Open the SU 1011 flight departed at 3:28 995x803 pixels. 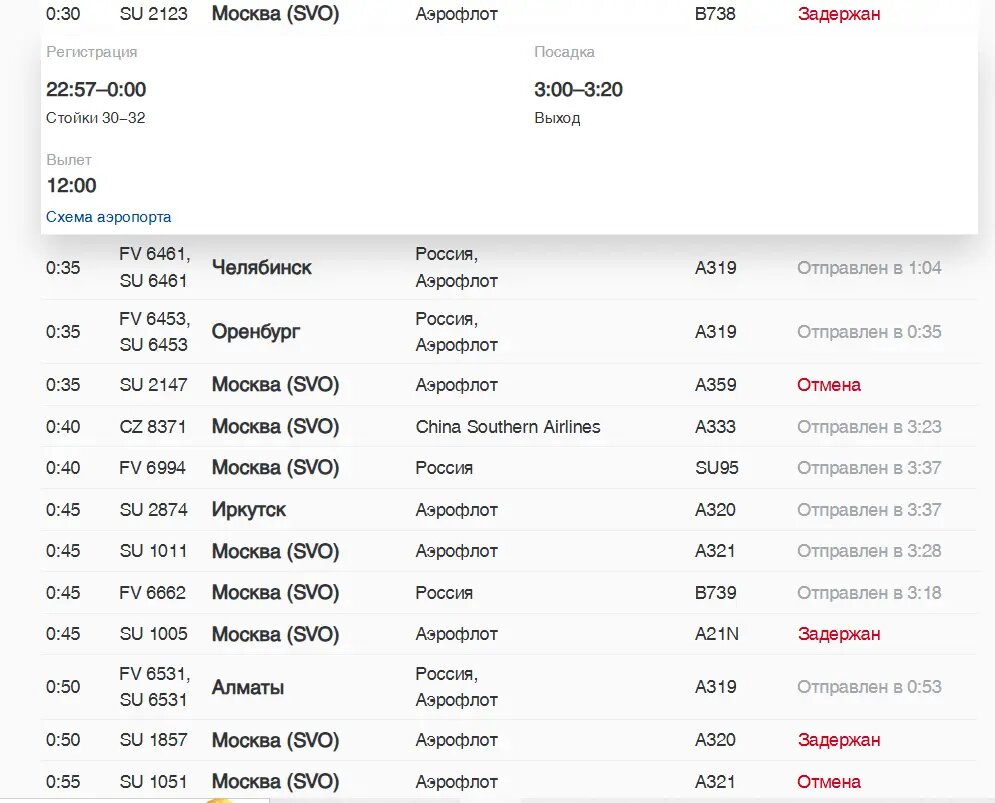click(x=509, y=551)
